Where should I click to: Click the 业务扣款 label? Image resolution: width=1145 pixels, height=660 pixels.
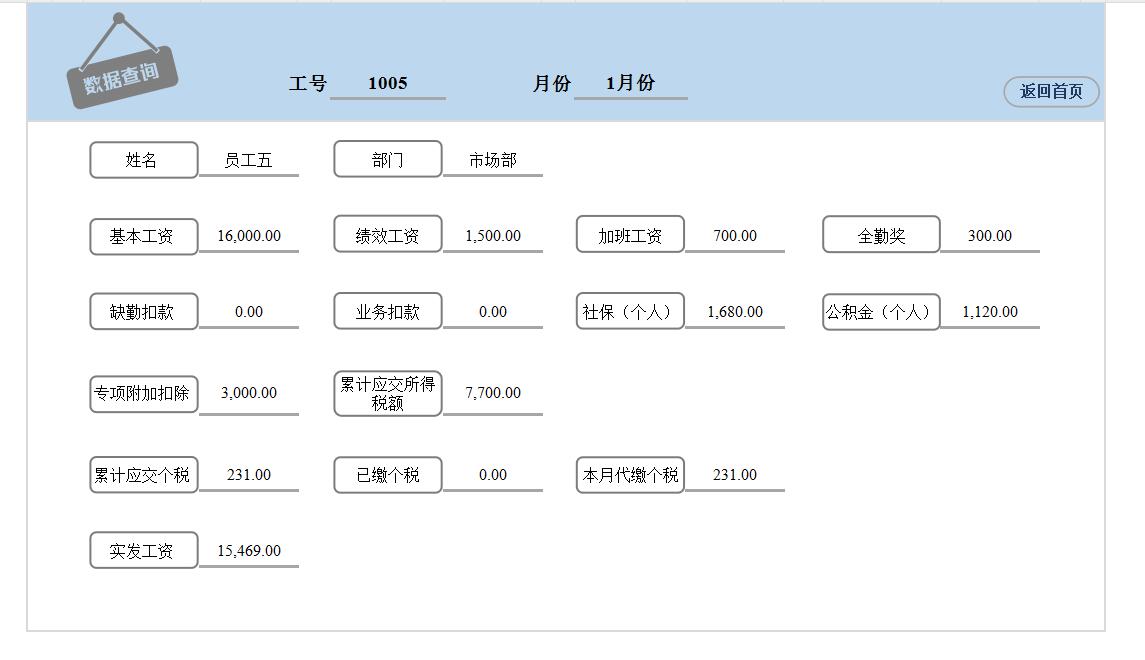click(x=388, y=311)
